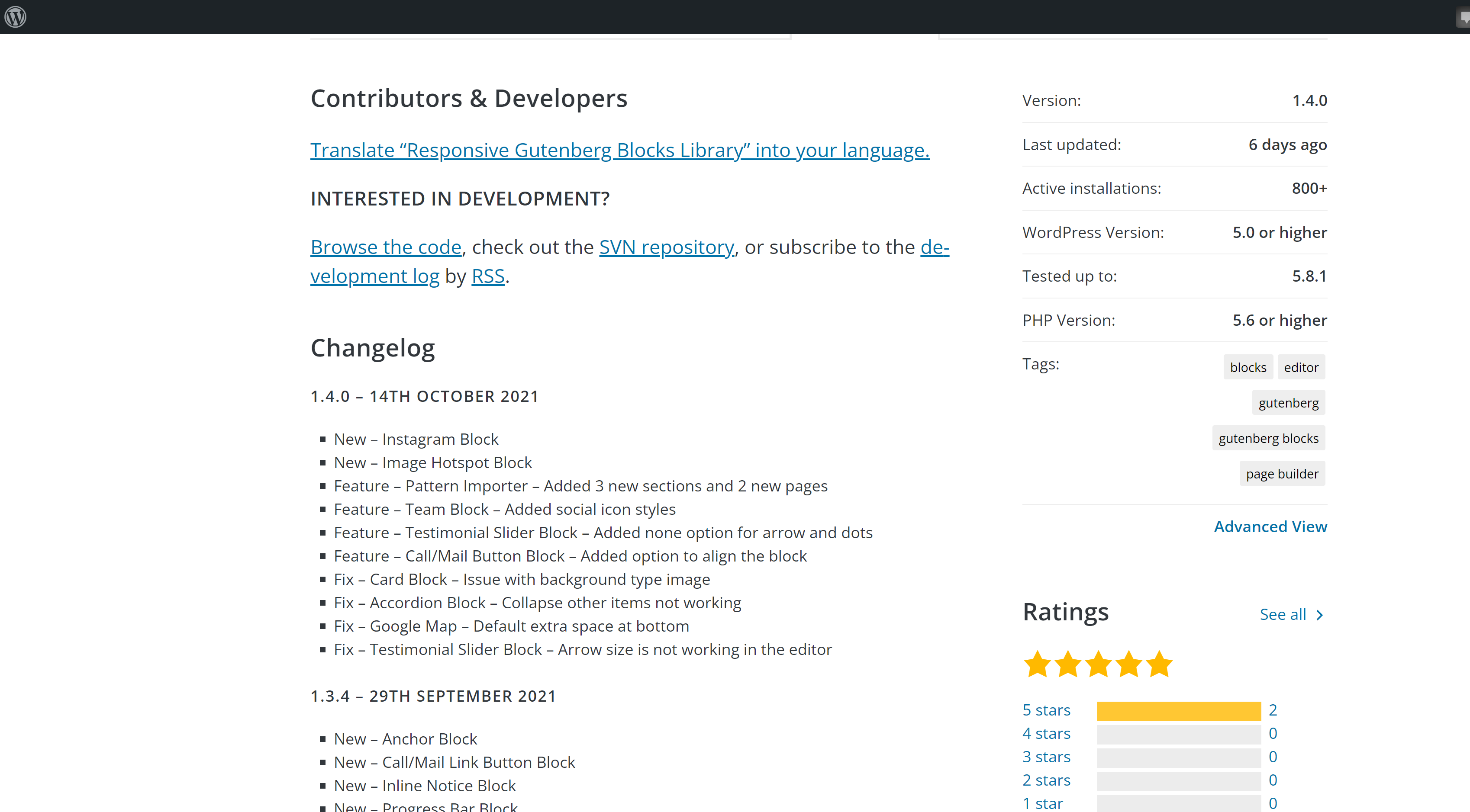Click 'INTERESTED IN DEVELOPMENT?' heading

(460, 199)
